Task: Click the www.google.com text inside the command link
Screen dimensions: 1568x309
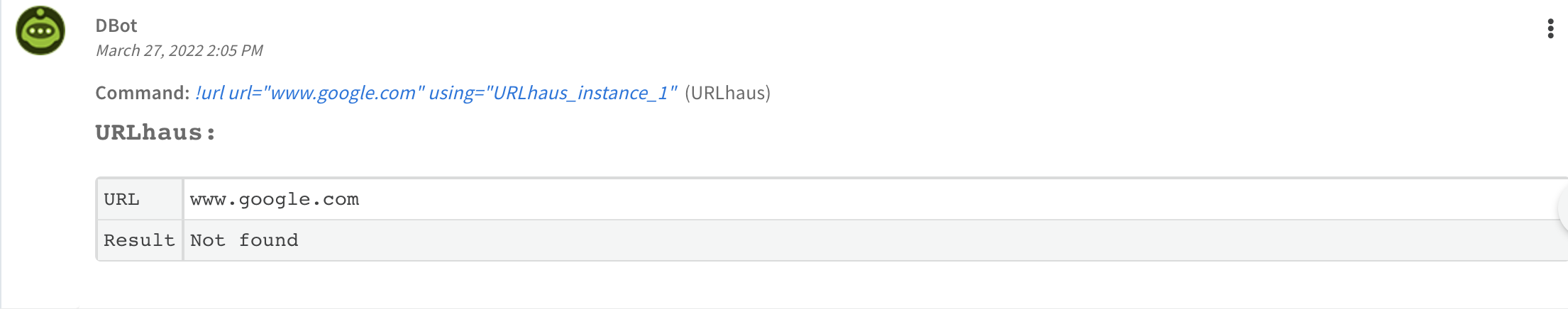Action: click(x=343, y=93)
